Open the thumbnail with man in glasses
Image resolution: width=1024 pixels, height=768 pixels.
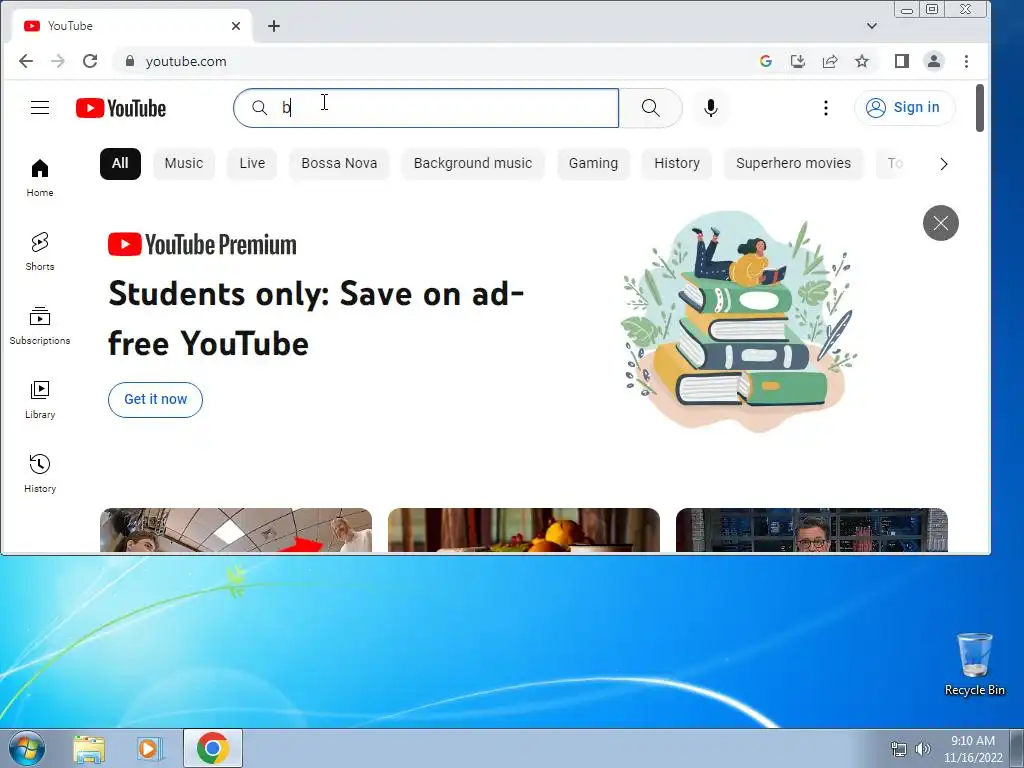(812, 530)
